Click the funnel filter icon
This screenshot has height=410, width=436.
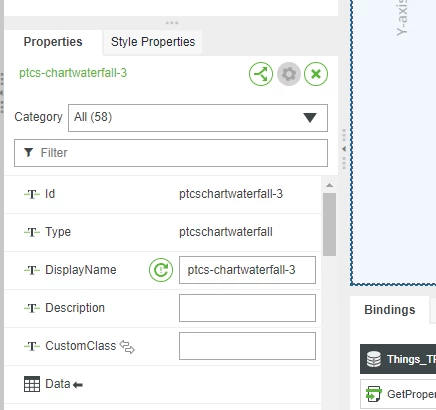(x=29, y=152)
